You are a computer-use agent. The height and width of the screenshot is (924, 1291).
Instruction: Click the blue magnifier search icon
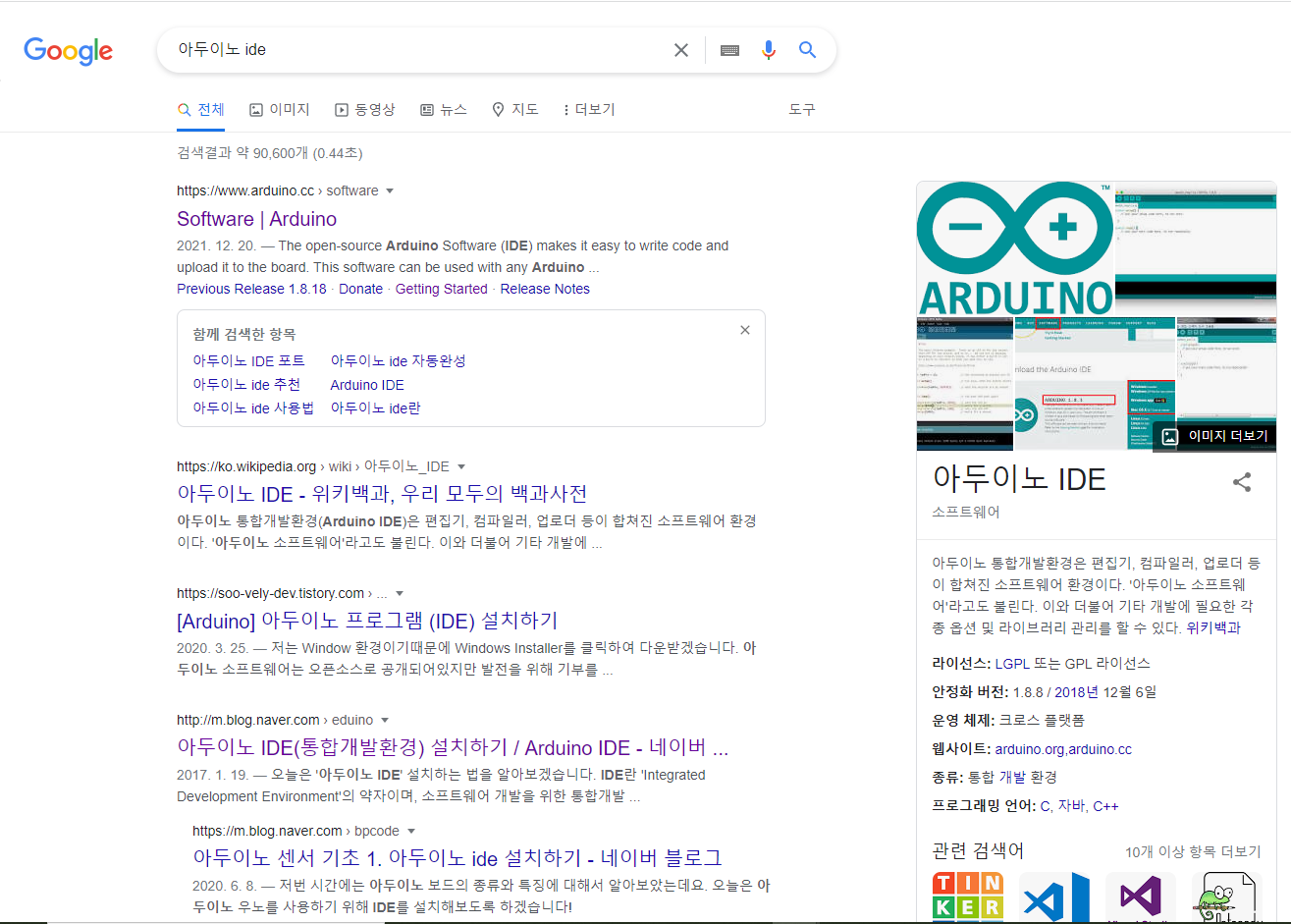807,50
